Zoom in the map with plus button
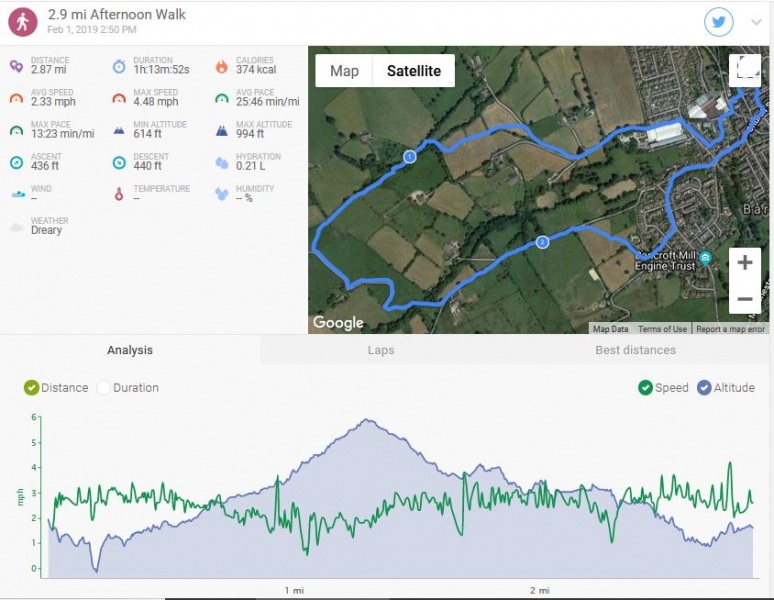The image size is (774, 600). [x=744, y=262]
